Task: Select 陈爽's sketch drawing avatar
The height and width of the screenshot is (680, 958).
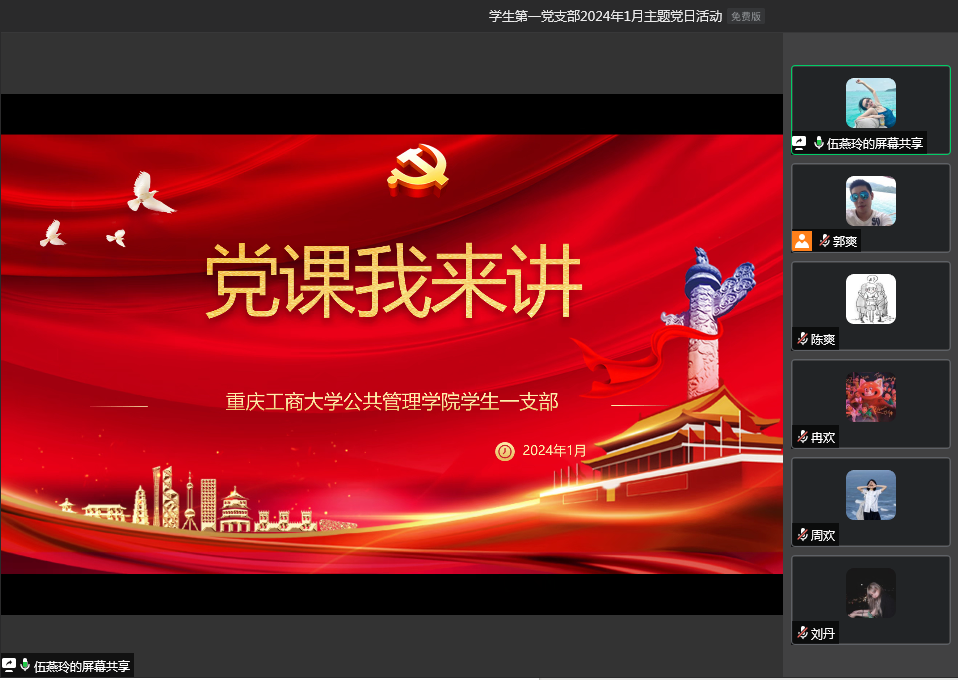Action: tap(870, 299)
